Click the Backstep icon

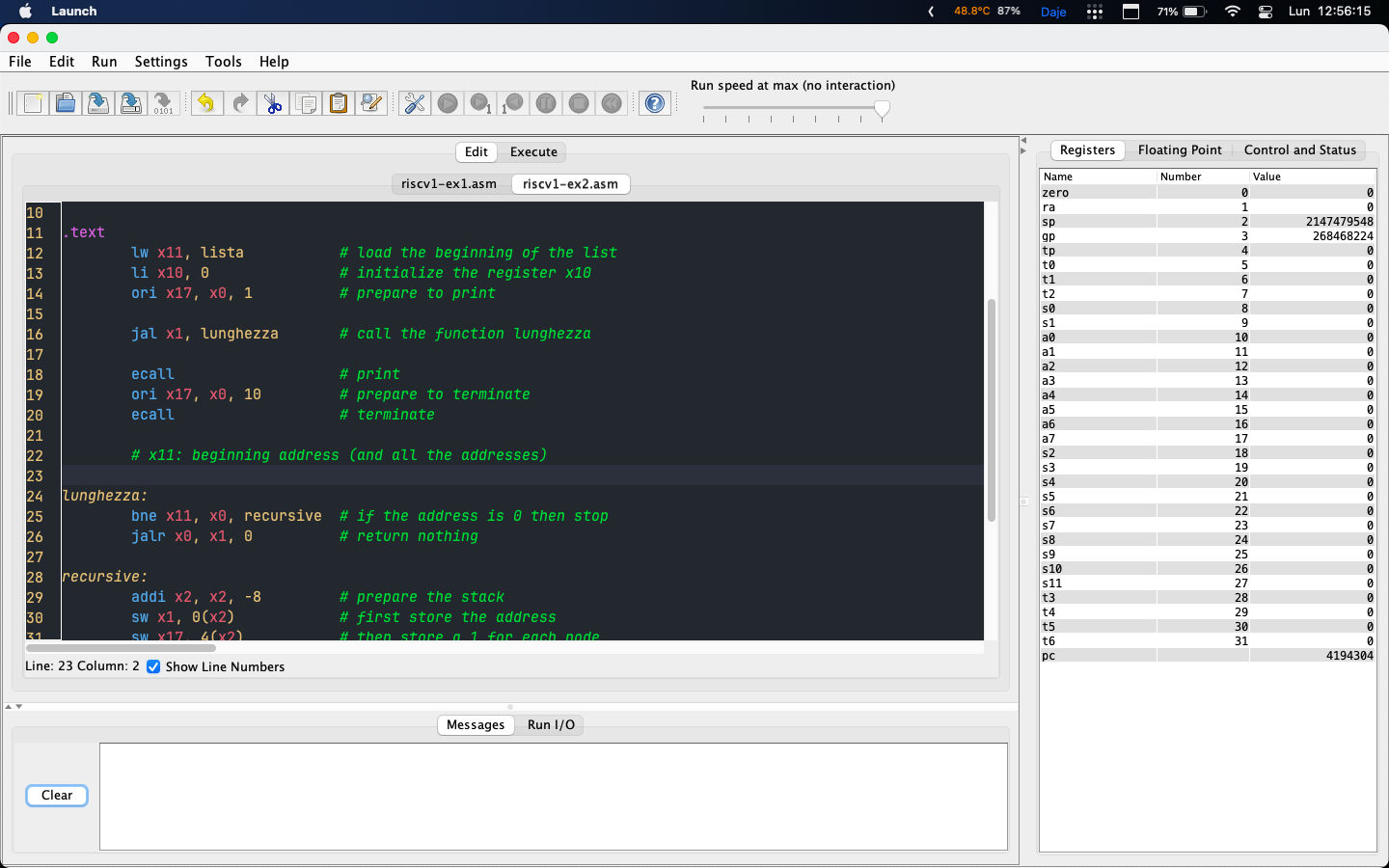[513, 103]
